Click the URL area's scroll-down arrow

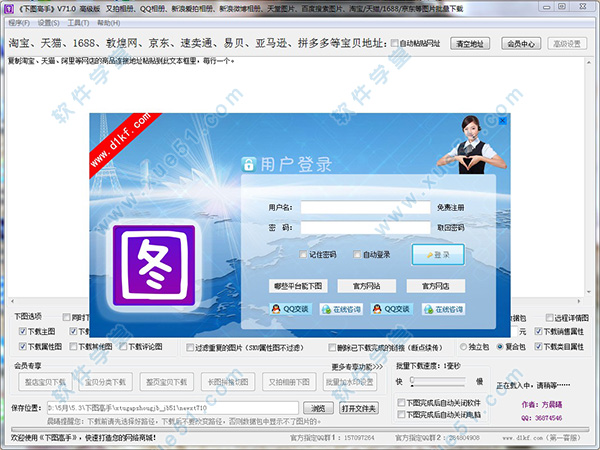pyautogui.click(x=589, y=292)
